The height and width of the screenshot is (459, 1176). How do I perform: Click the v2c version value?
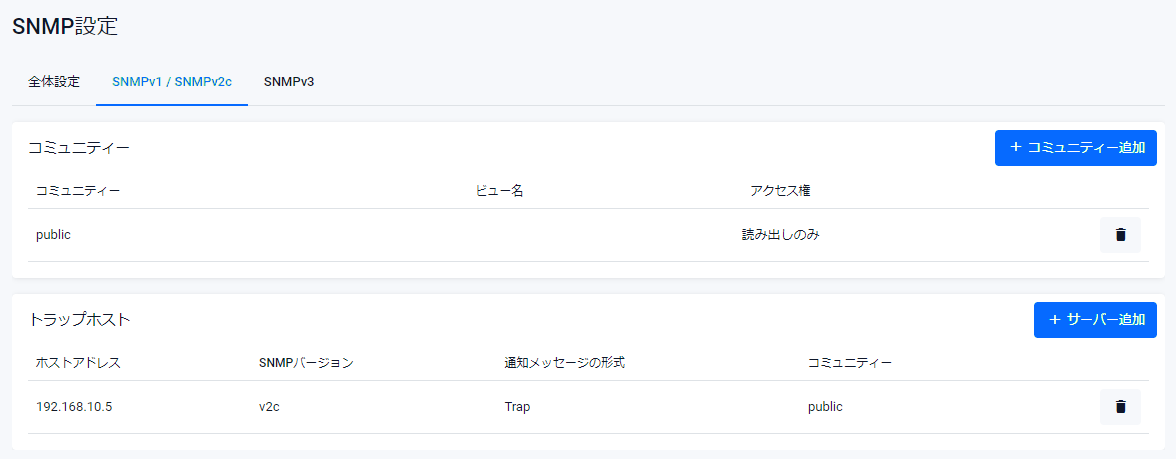(269, 407)
